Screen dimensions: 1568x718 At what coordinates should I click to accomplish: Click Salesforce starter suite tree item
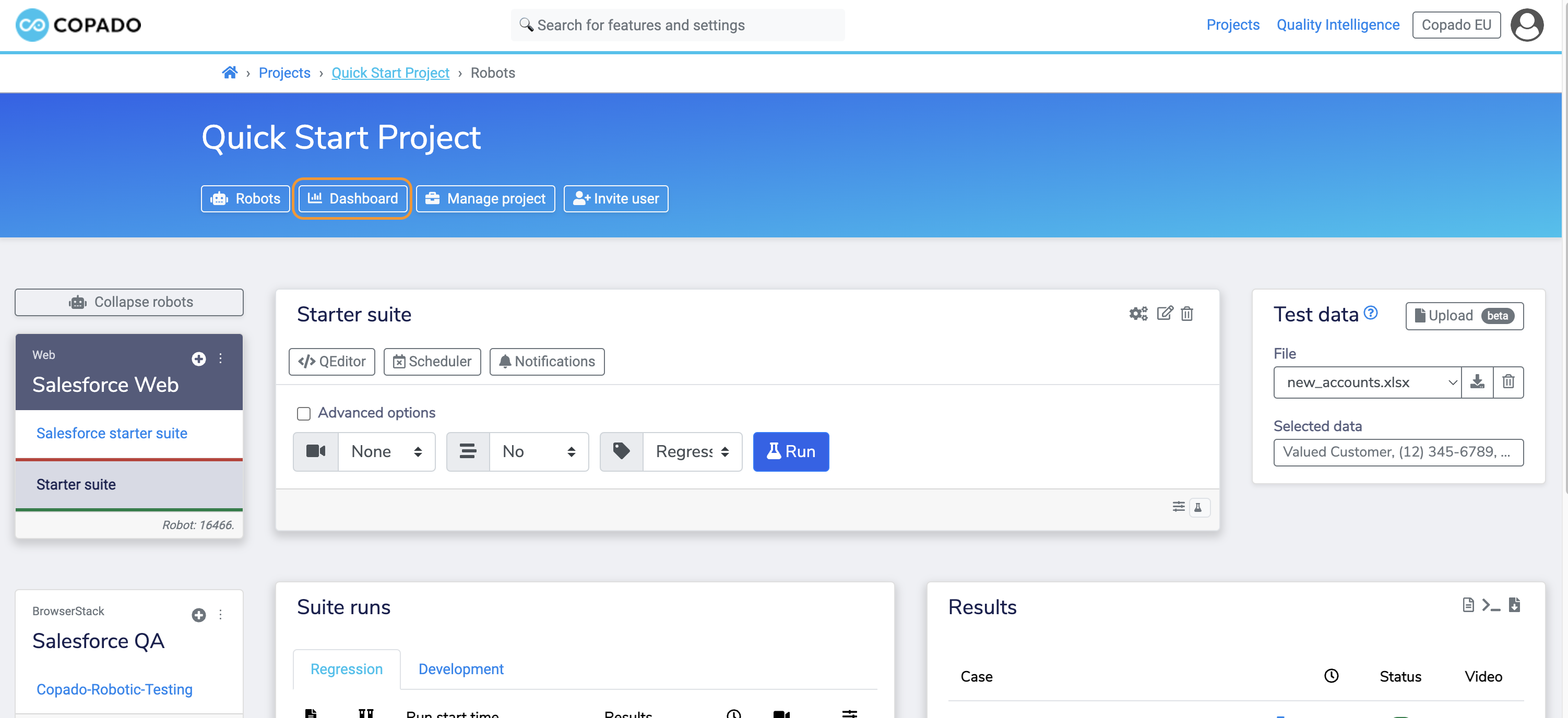coord(112,433)
